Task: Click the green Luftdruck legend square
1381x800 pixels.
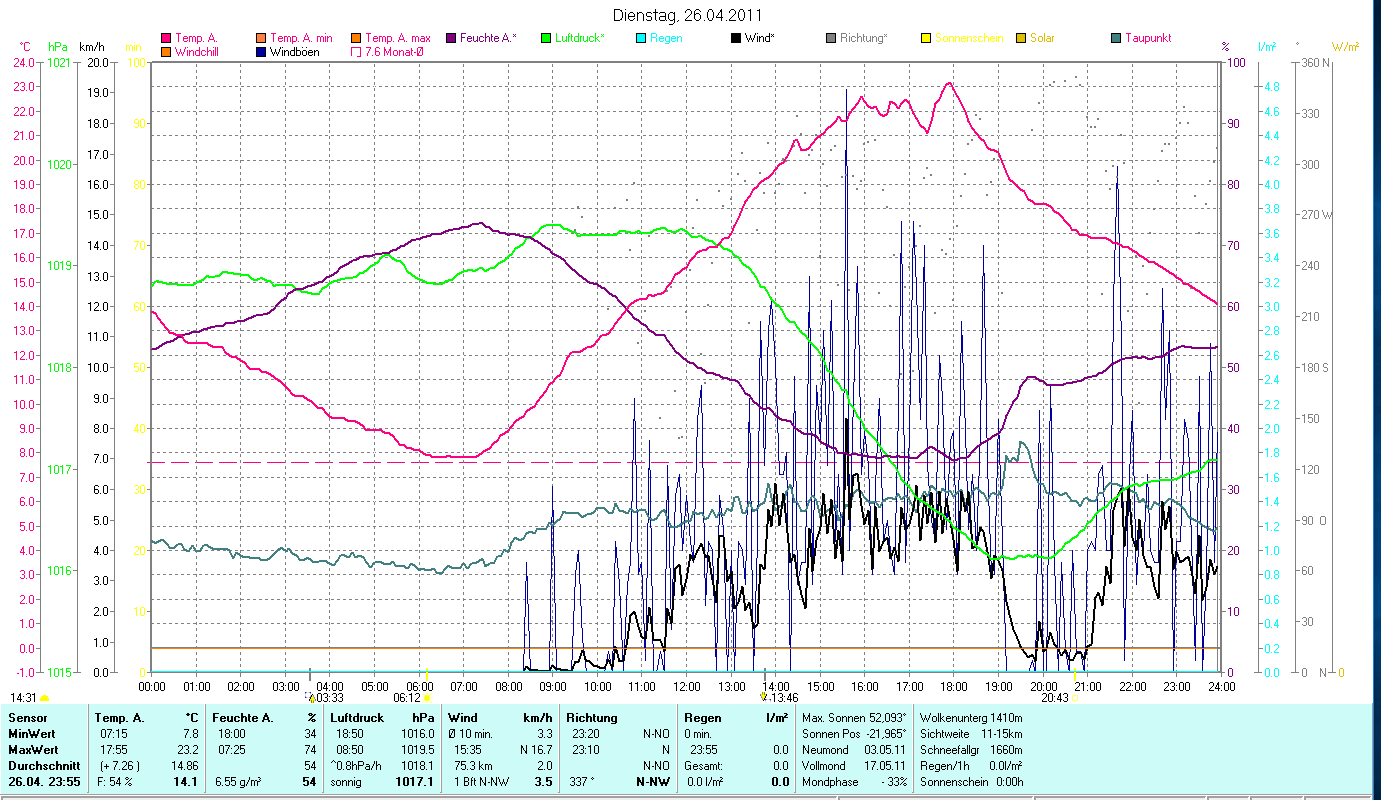Action: point(546,38)
